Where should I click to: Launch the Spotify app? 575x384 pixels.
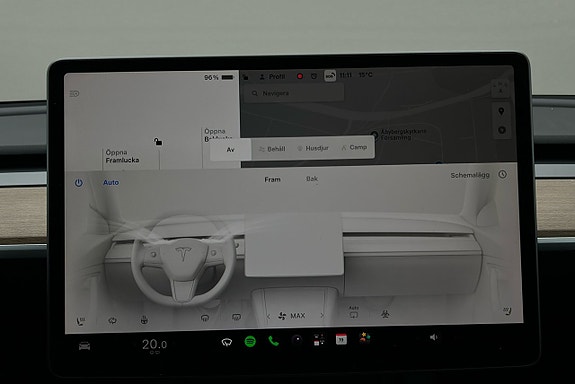pos(250,341)
